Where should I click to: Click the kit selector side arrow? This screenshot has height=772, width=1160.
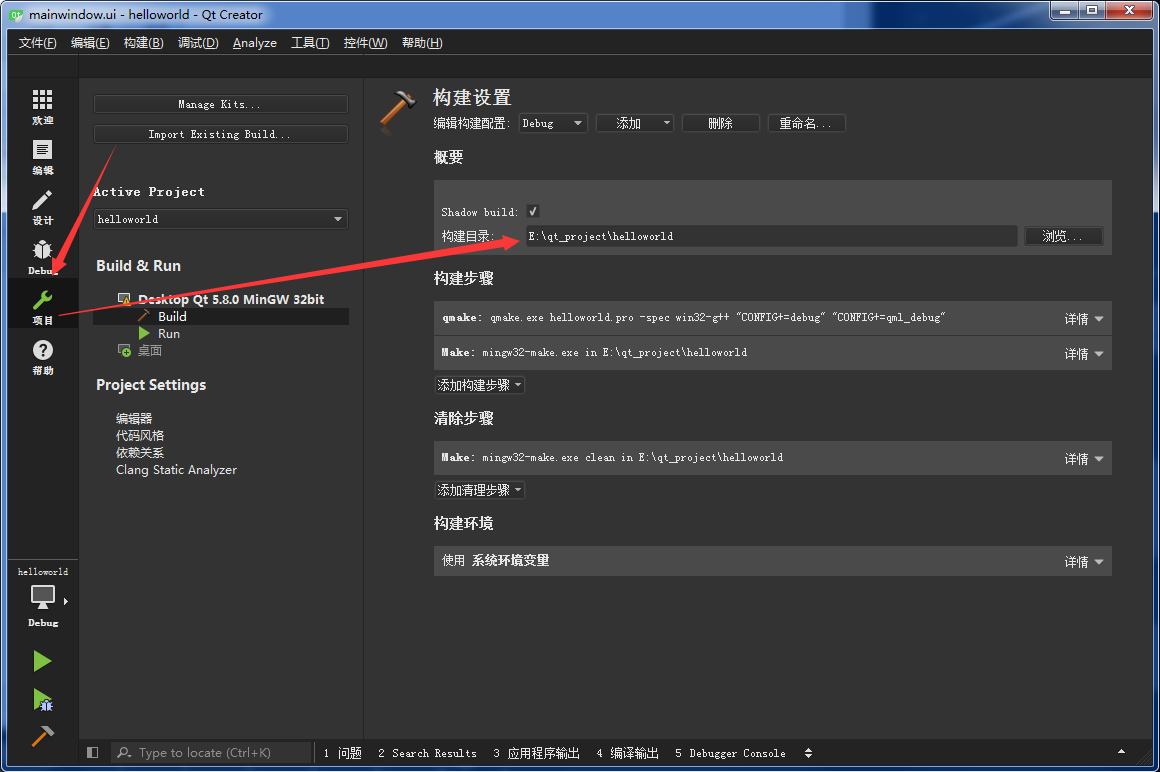click(x=66, y=601)
